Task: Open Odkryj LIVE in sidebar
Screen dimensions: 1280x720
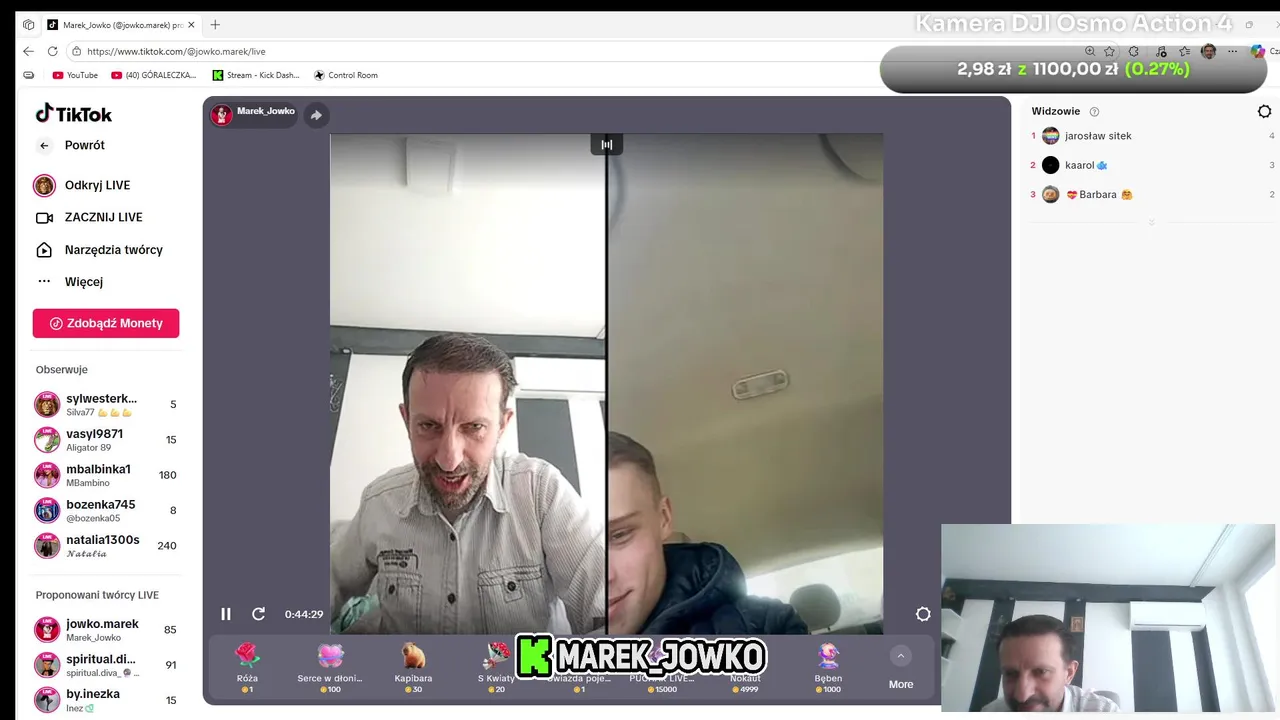Action: click(97, 185)
